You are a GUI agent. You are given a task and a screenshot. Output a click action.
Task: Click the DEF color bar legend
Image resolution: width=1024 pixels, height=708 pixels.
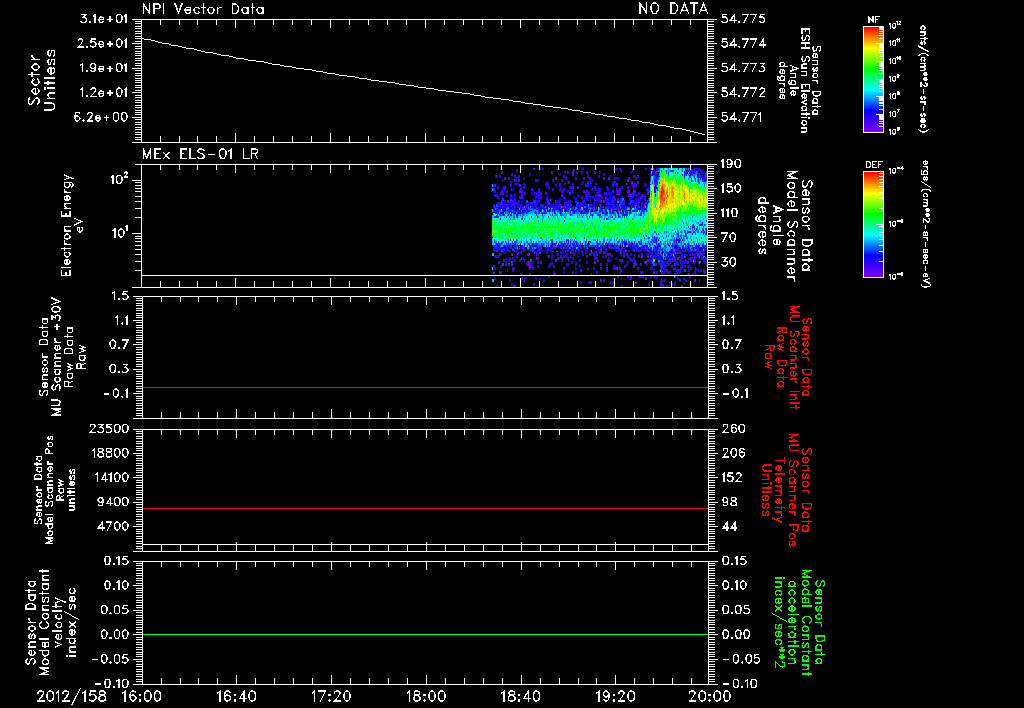[x=873, y=224]
